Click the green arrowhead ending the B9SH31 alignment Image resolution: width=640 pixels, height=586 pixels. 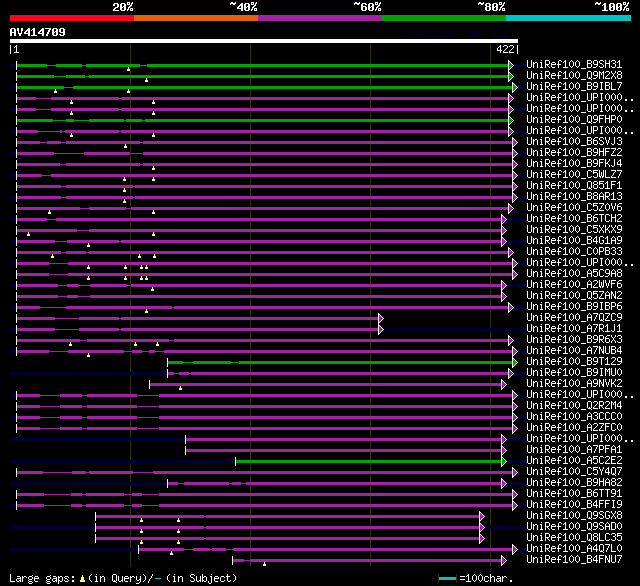[511, 65]
